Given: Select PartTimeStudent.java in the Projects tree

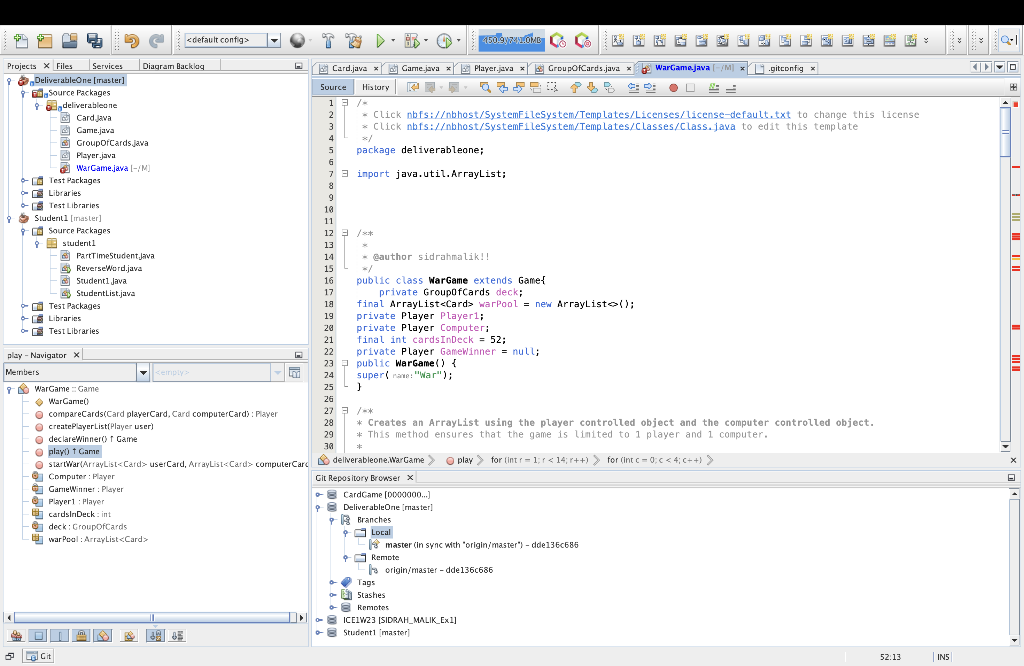Looking at the screenshot, I should (115, 255).
